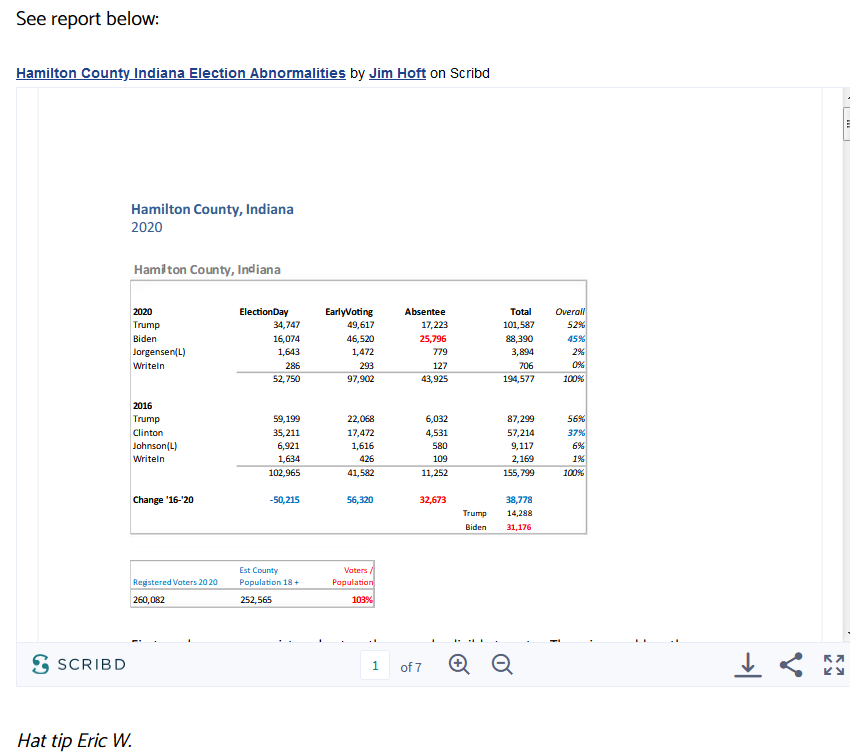Click the document viewer scrollbar thumb
Image resolution: width=850 pixels, height=753 pixels.
[847, 124]
